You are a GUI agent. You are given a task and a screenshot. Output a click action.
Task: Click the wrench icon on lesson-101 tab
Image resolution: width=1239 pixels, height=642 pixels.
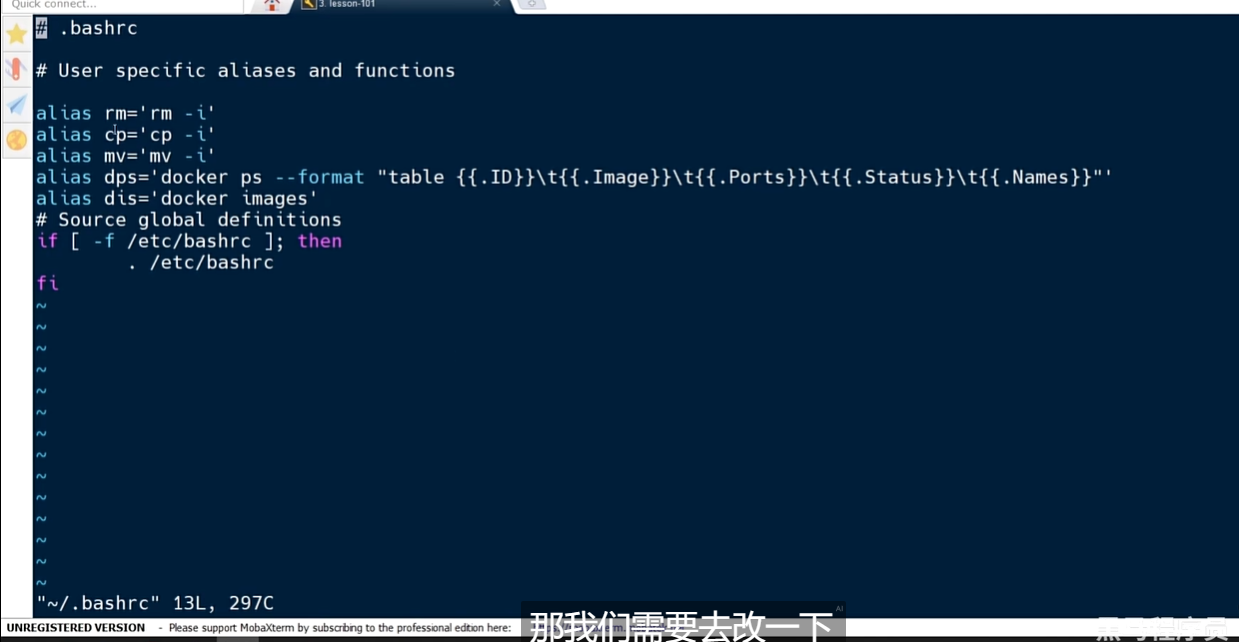[309, 4]
